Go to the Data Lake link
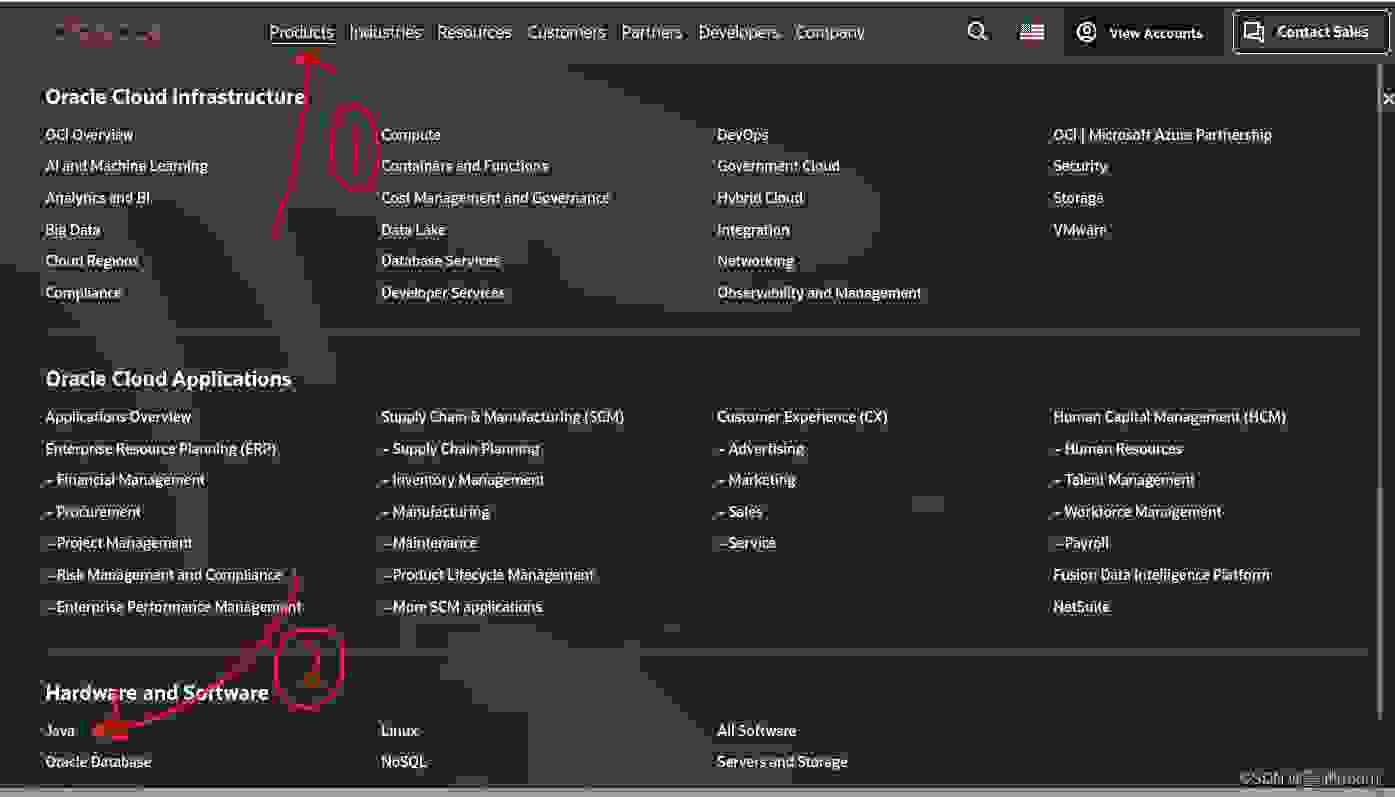The width and height of the screenshot is (1395, 797). point(413,229)
